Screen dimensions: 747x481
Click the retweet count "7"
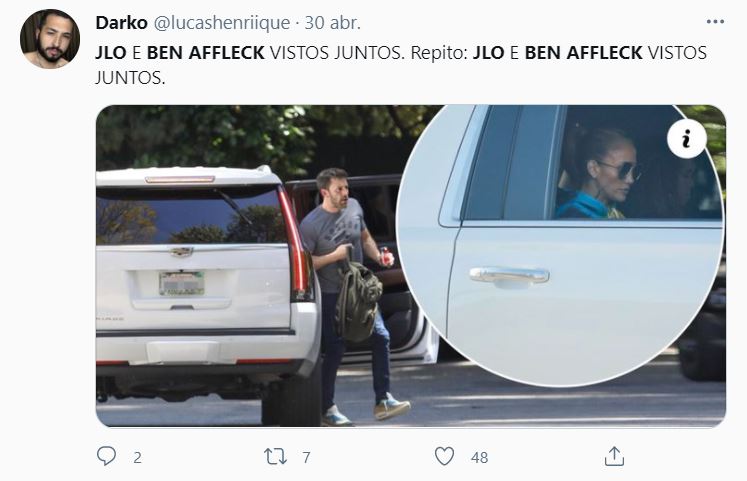point(306,458)
